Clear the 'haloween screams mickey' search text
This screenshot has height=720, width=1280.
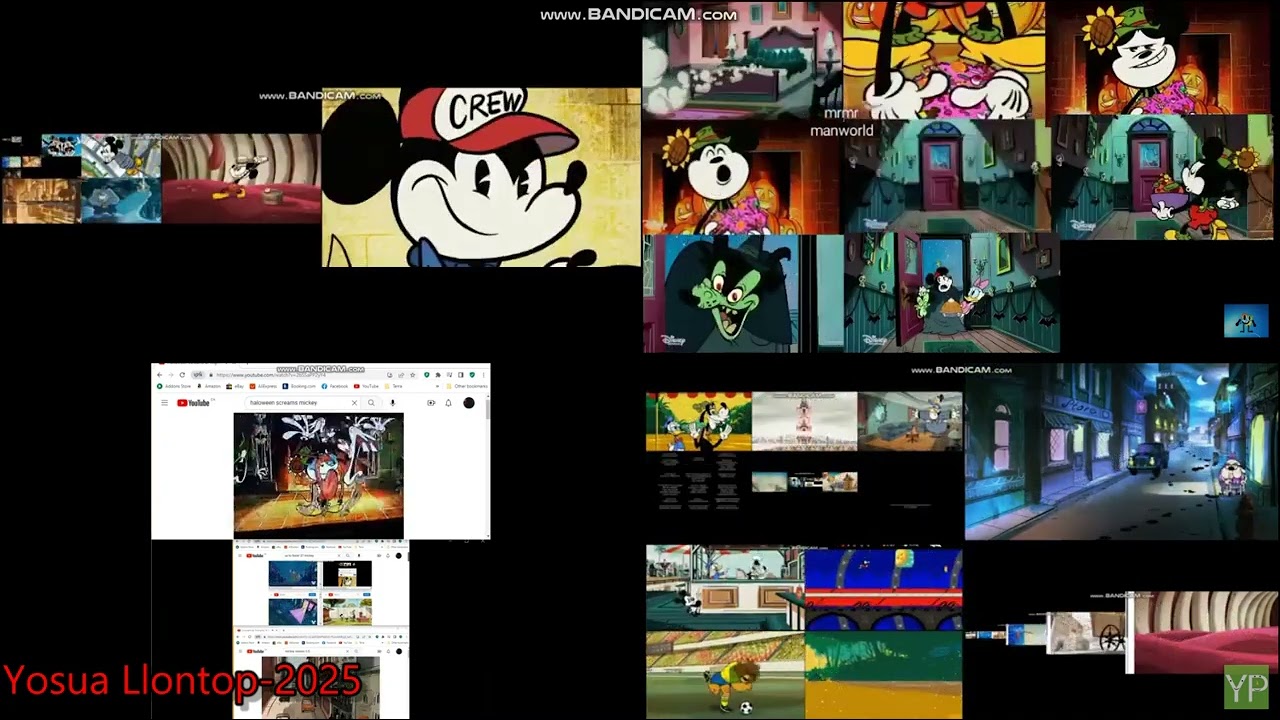[x=354, y=403]
